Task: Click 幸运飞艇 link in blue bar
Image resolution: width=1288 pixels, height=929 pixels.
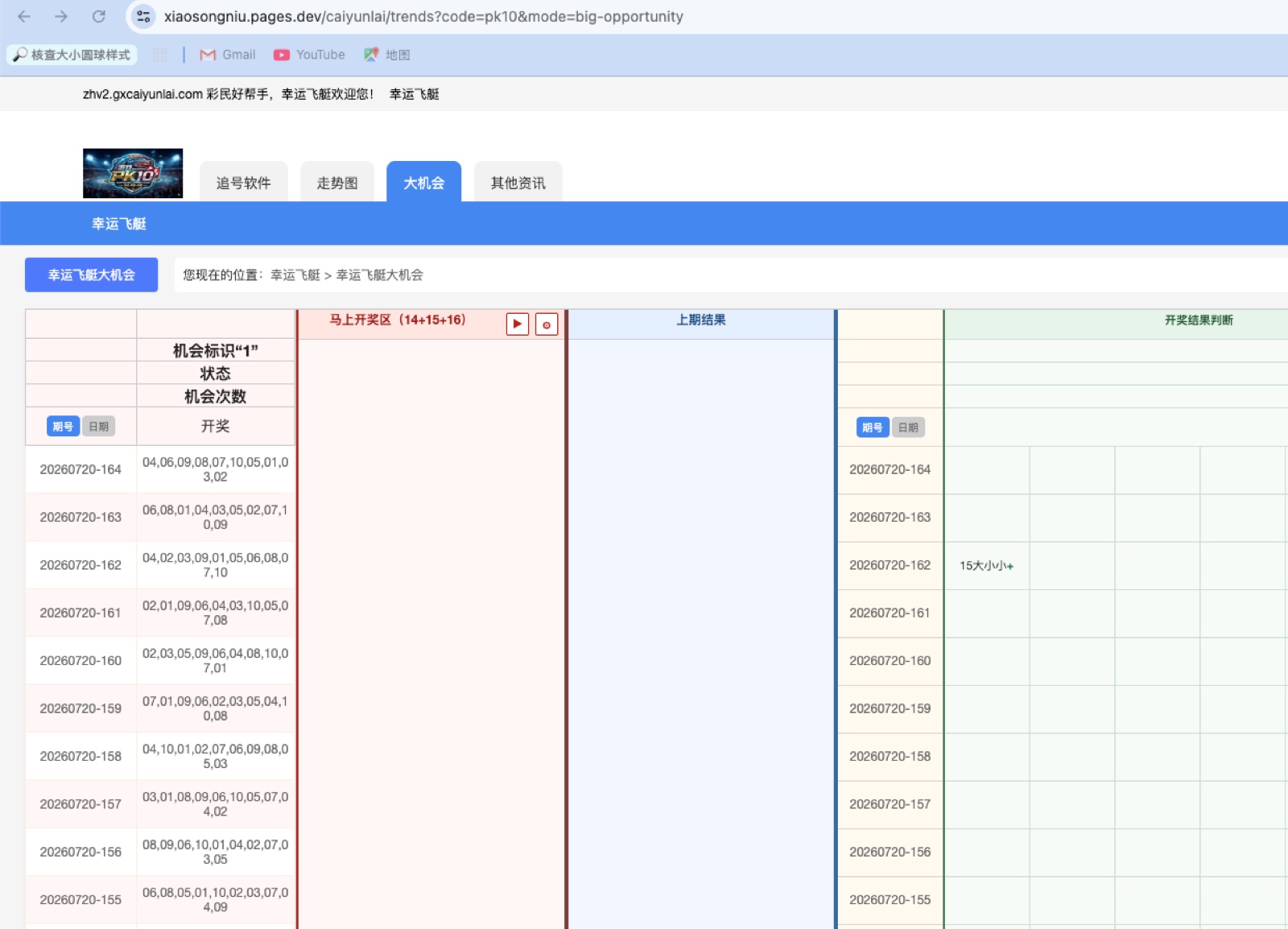Action: click(x=119, y=224)
